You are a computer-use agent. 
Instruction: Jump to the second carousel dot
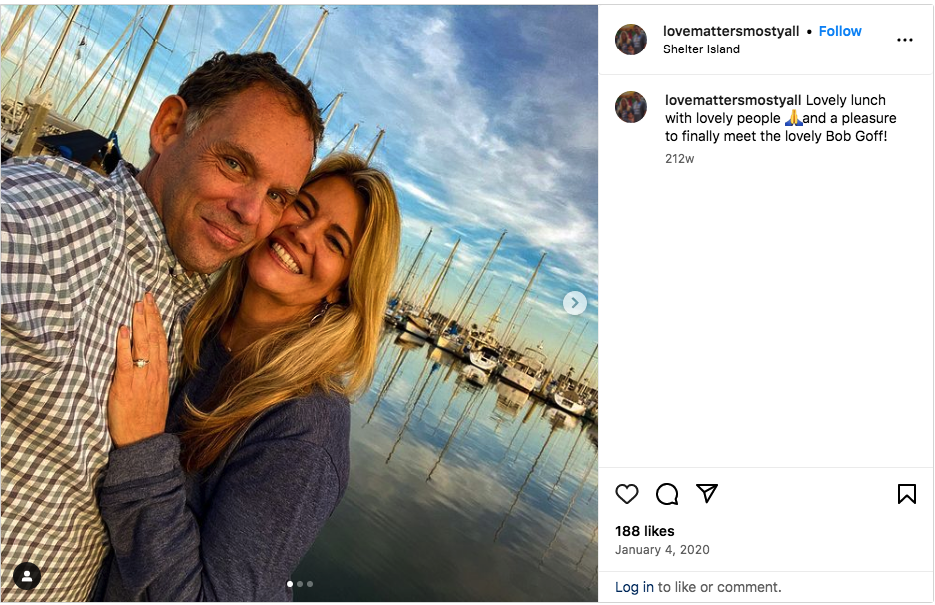coord(300,584)
